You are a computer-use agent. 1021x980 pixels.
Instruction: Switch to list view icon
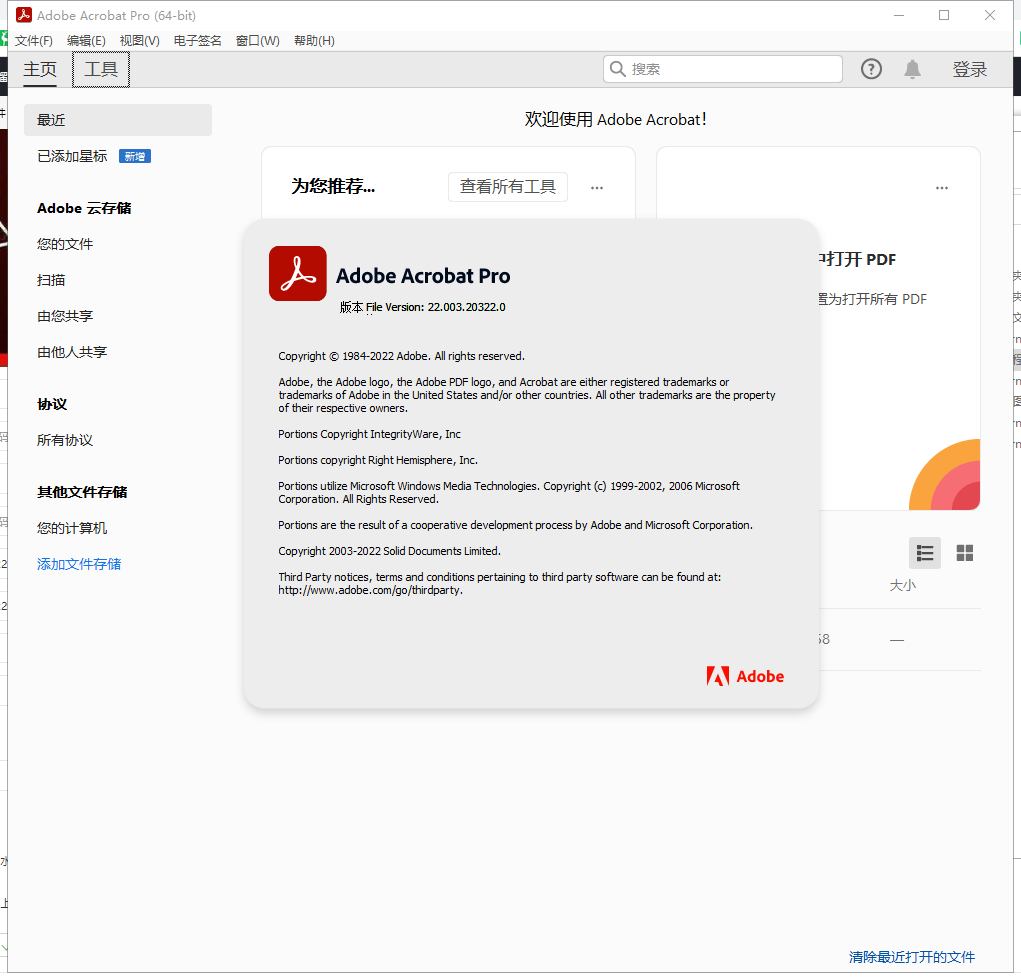coord(925,553)
